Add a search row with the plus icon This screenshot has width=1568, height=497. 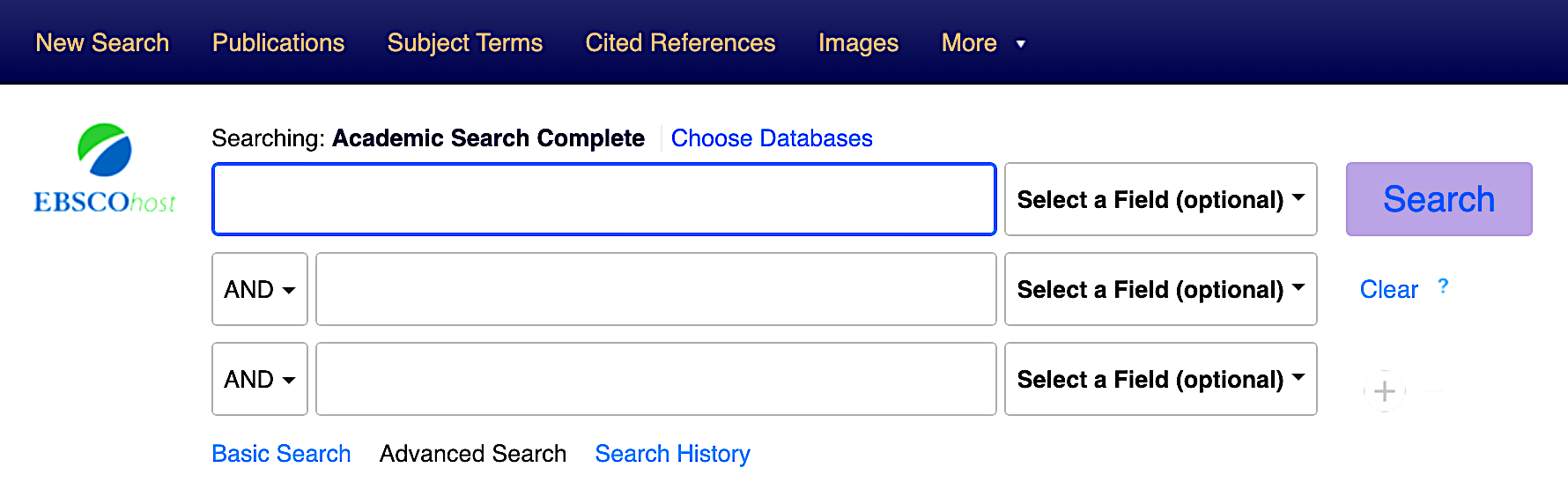tap(1384, 391)
